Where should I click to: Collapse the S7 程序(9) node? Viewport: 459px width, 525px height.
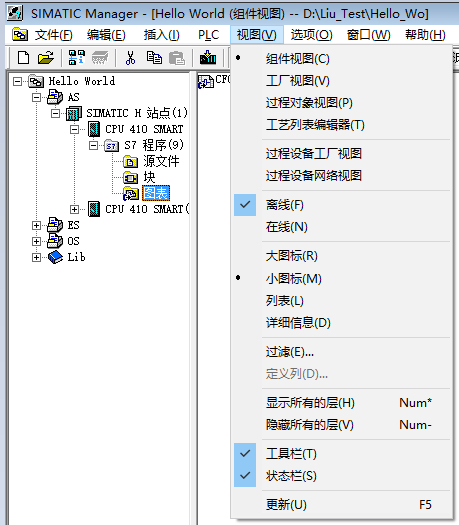(x=93, y=146)
